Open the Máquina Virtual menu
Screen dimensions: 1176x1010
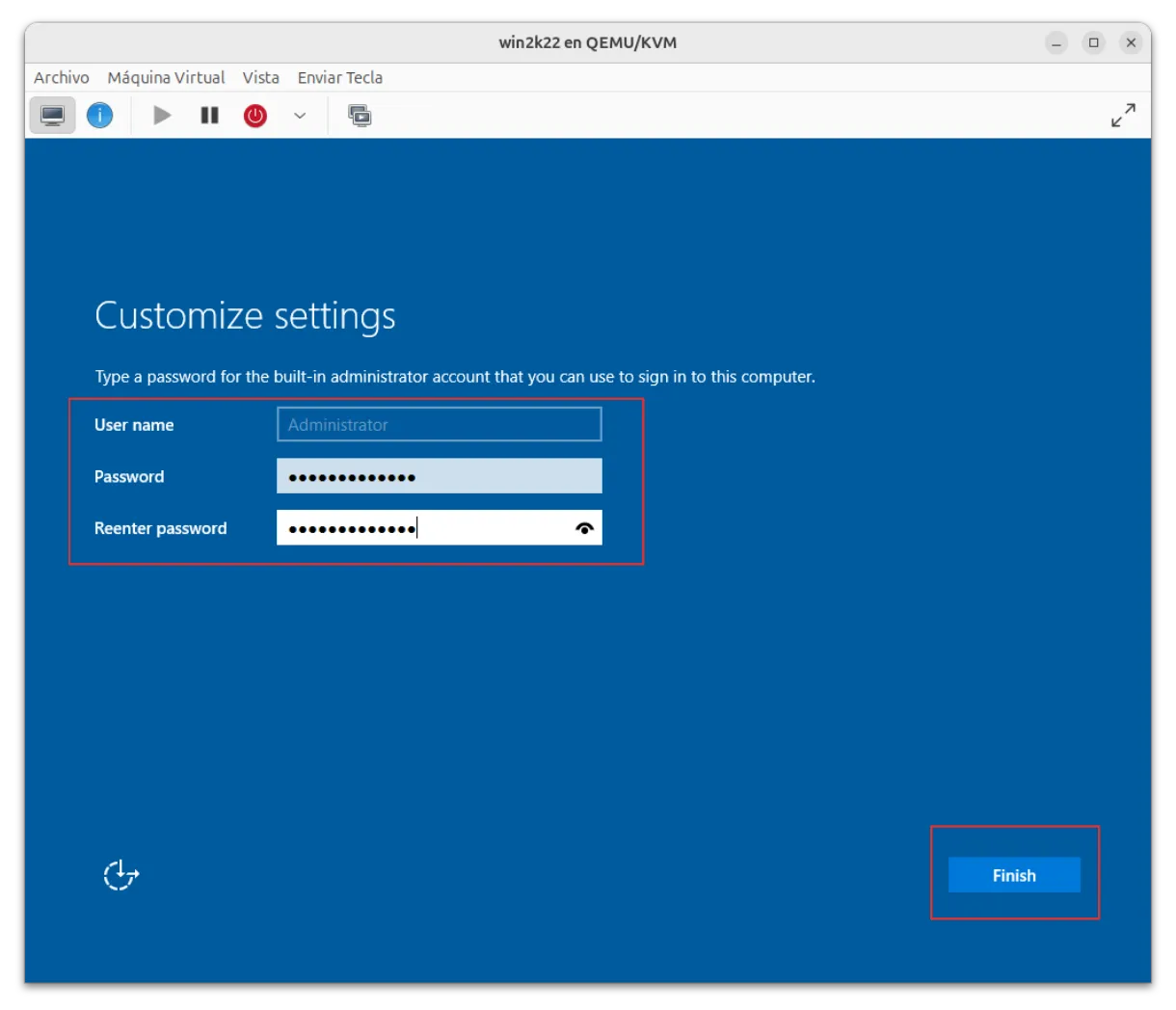pos(166,78)
